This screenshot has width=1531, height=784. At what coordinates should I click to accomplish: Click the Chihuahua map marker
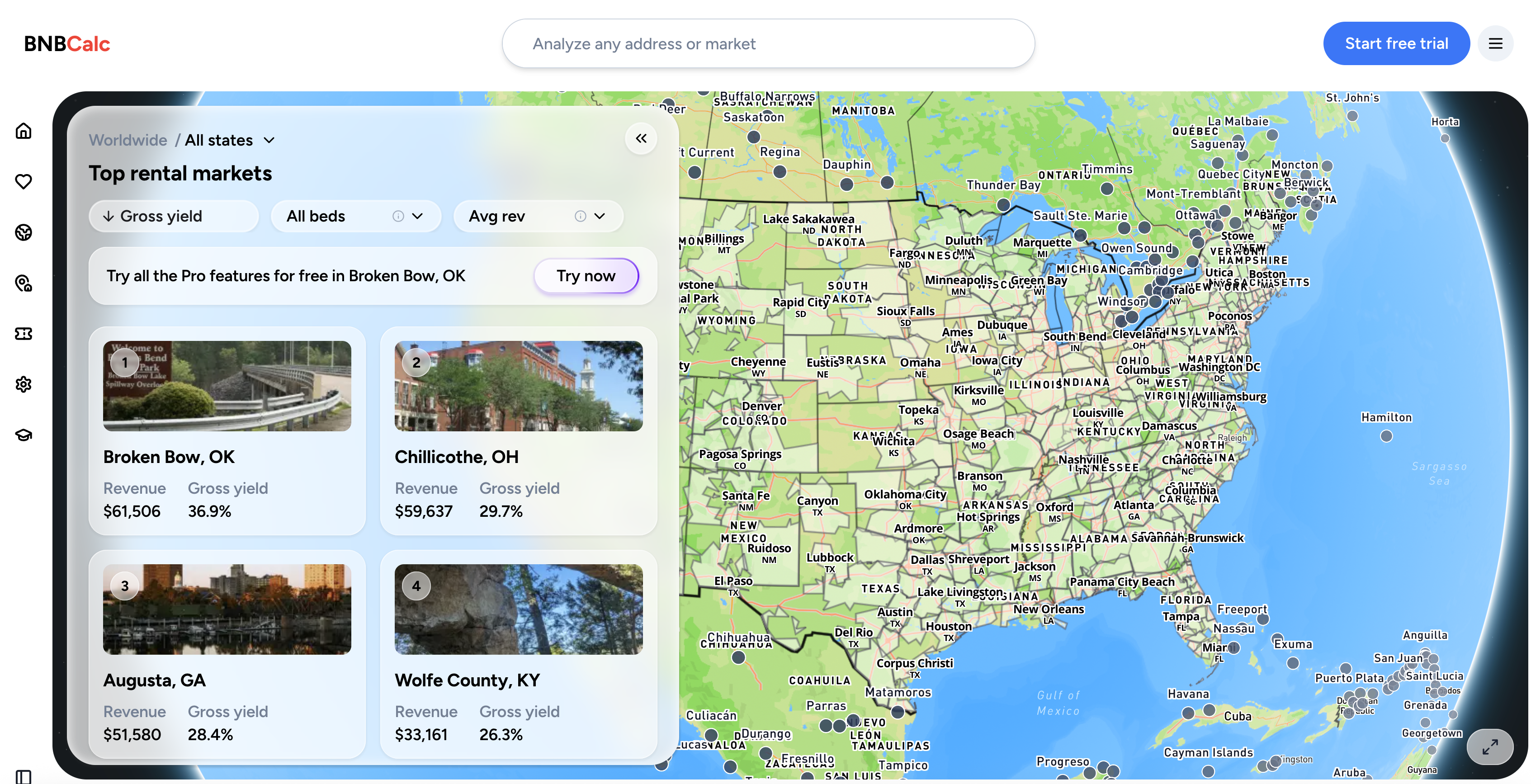tap(738, 657)
